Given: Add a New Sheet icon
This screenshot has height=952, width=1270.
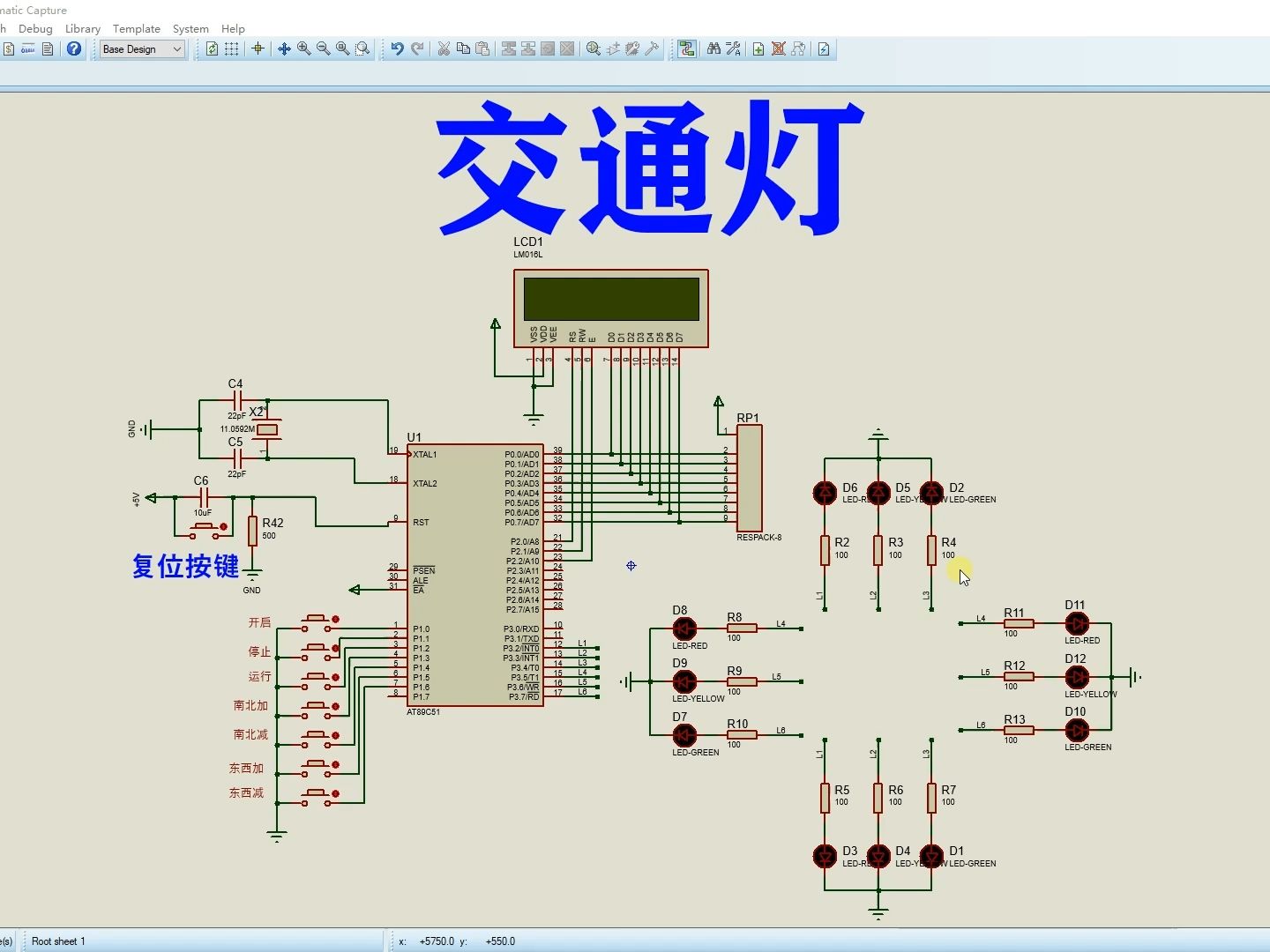Looking at the screenshot, I should [758, 48].
